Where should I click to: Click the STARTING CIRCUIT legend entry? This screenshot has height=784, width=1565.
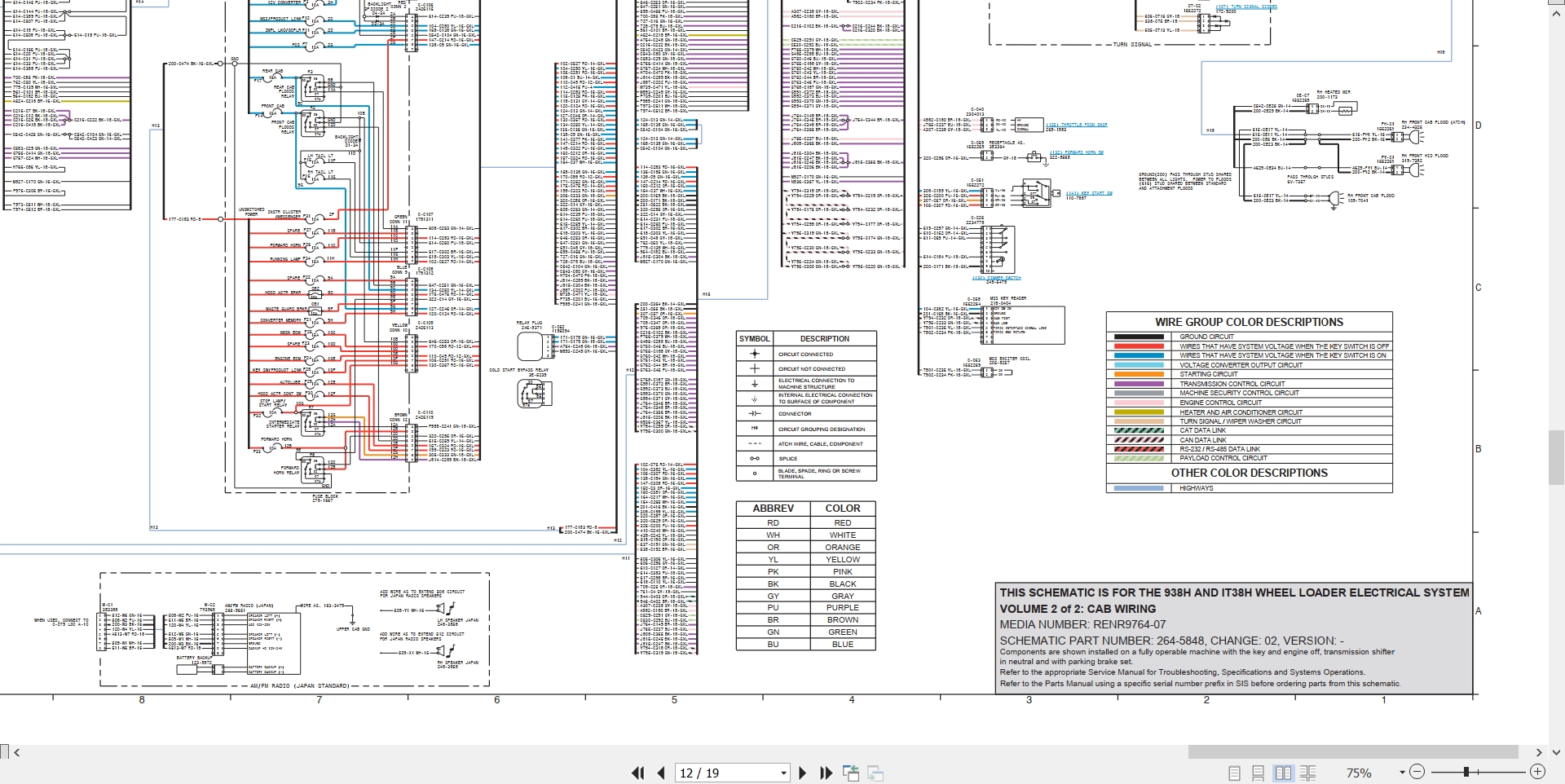(1208, 374)
